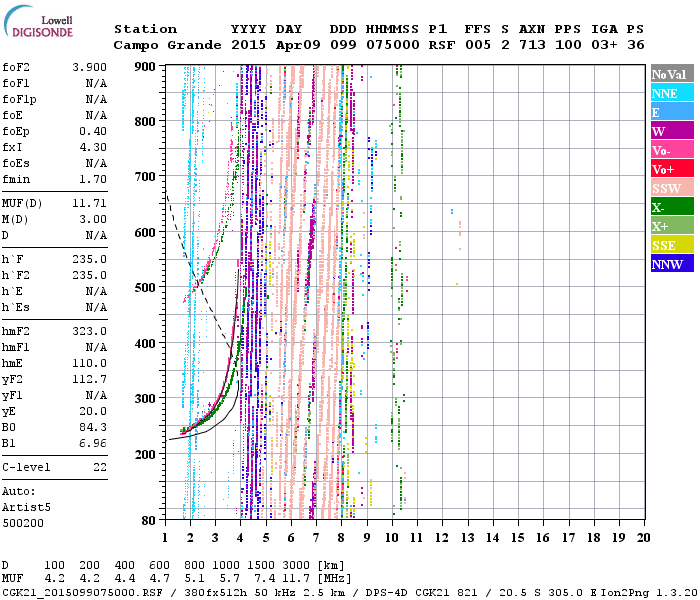Select the W purple legend swatch
The height and width of the screenshot is (600, 700).
[672, 131]
